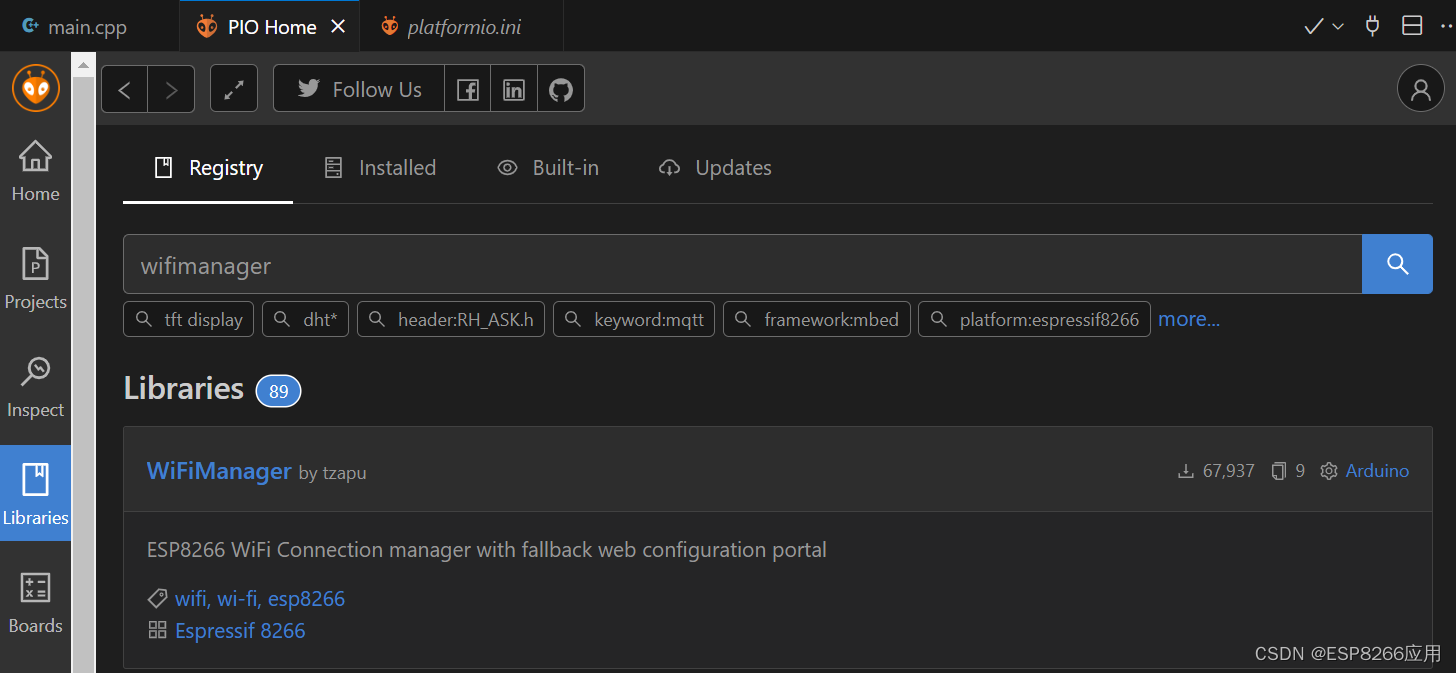Open the Facebook social icon

[467, 89]
